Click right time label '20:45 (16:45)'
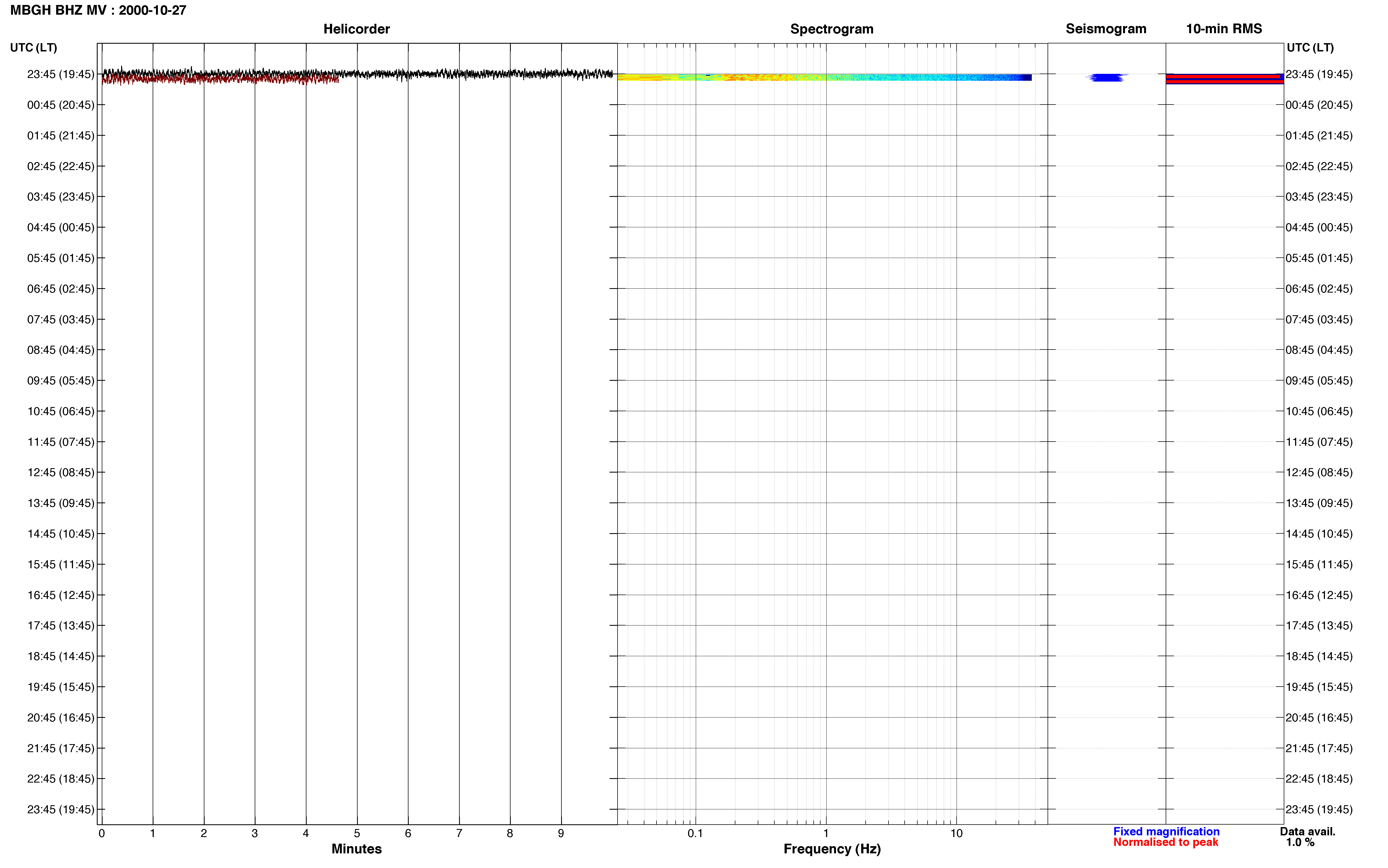Screen dimensions: 1388x868 pyautogui.click(x=1319, y=718)
